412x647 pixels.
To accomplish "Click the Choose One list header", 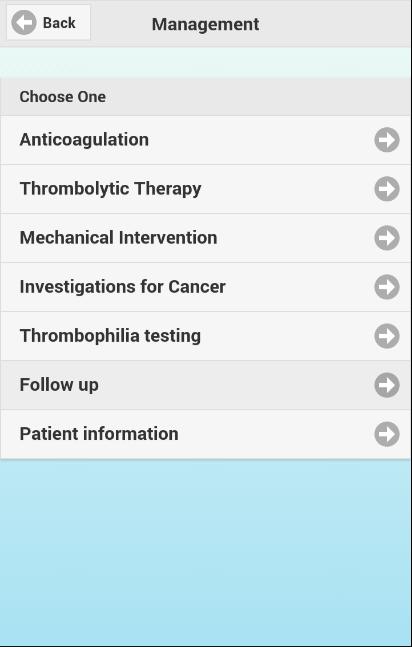I will (206, 97).
